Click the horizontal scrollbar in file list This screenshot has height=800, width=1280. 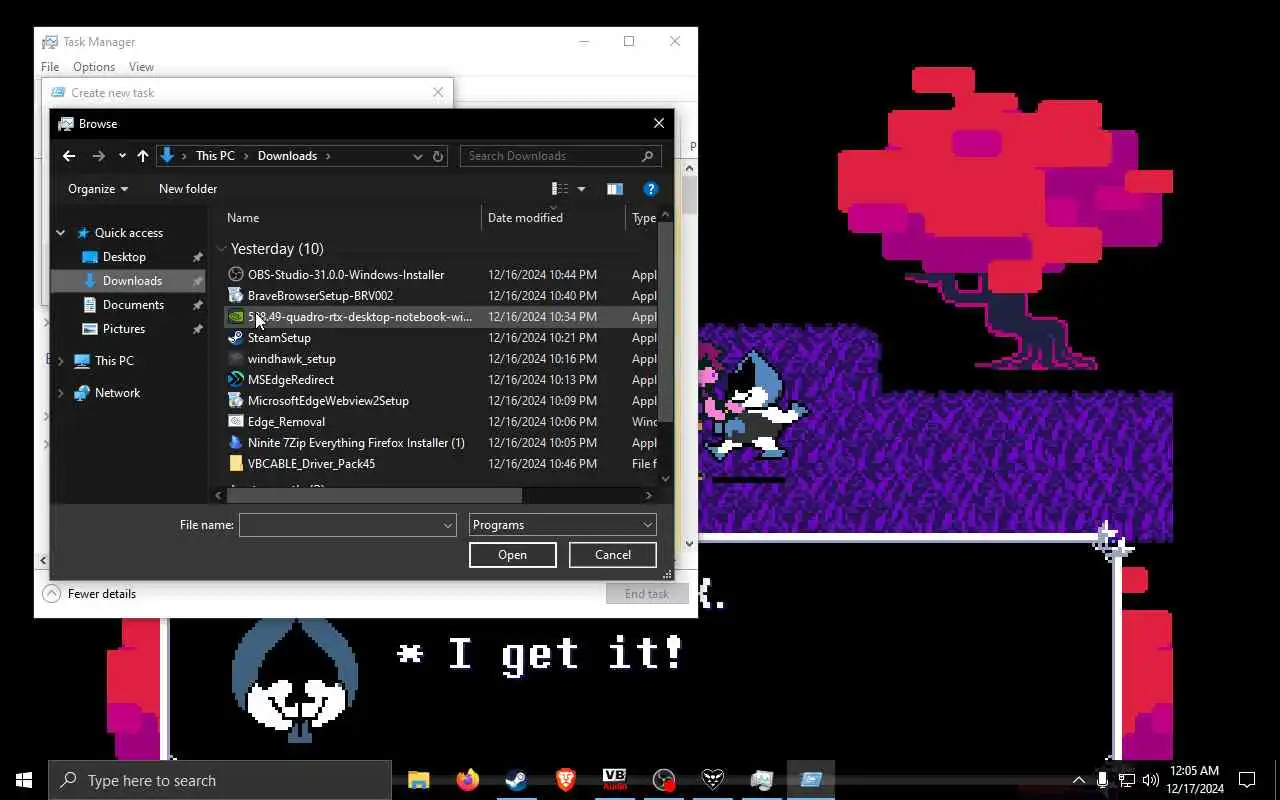pos(375,495)
